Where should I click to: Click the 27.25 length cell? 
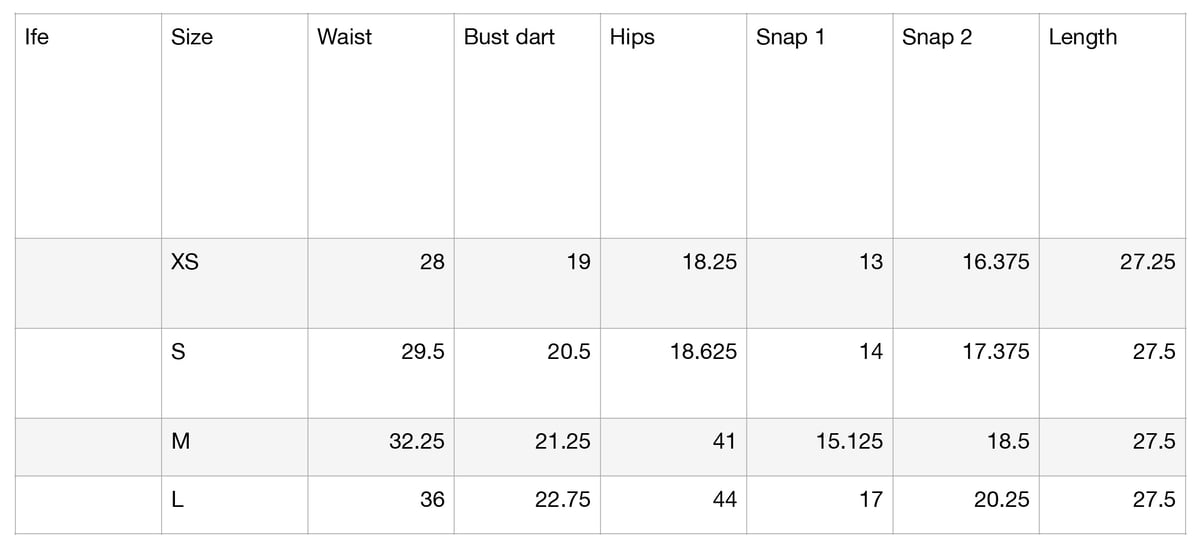pyautogui.click(x=1113, y=283)
